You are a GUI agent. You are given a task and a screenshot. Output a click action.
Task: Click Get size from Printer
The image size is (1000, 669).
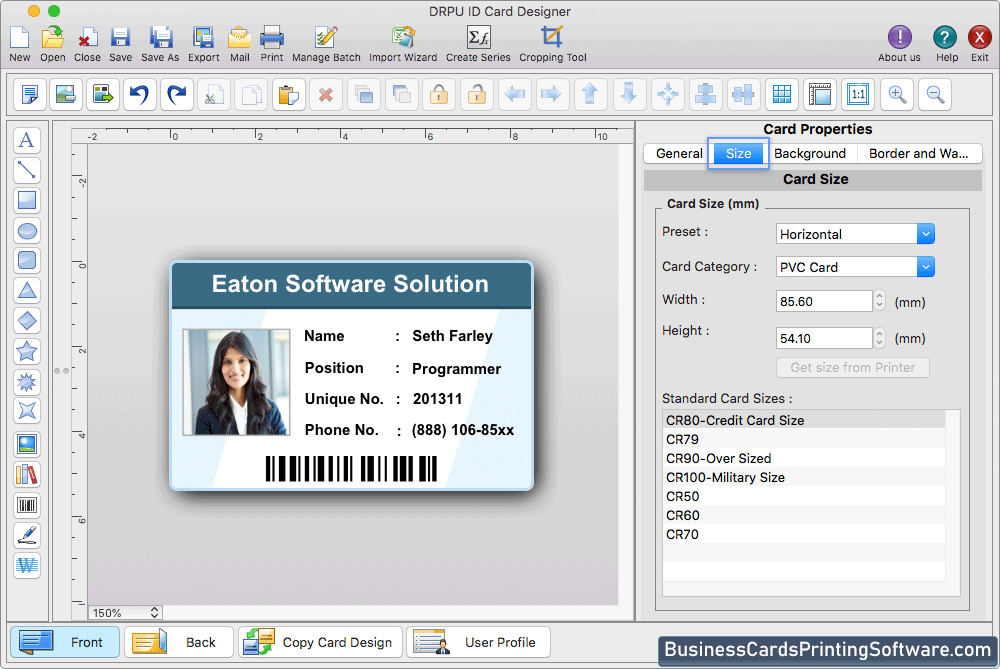853,367
